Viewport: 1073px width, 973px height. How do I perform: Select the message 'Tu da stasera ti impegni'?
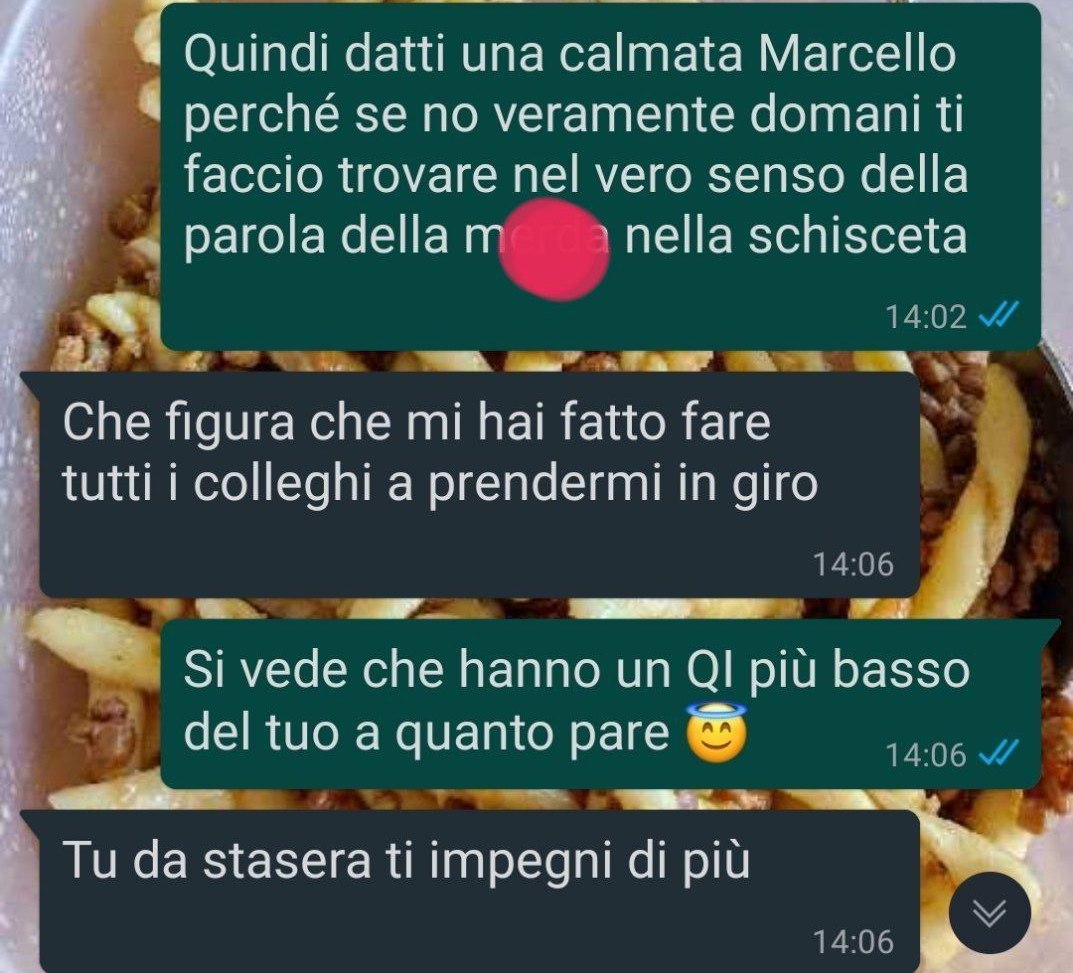[479, 892]
